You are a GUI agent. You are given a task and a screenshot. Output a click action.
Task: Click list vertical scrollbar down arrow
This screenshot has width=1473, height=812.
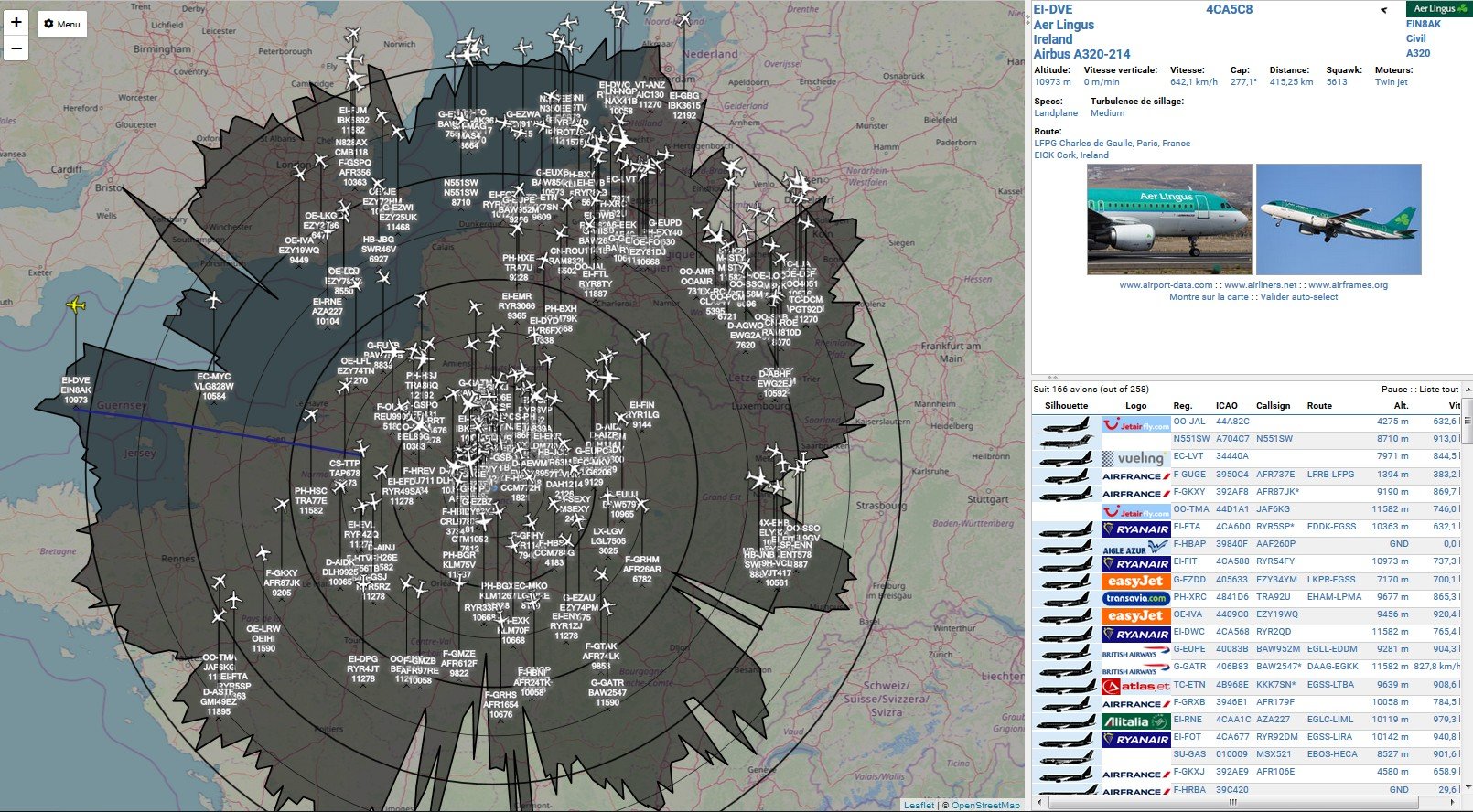point(1467,789)
